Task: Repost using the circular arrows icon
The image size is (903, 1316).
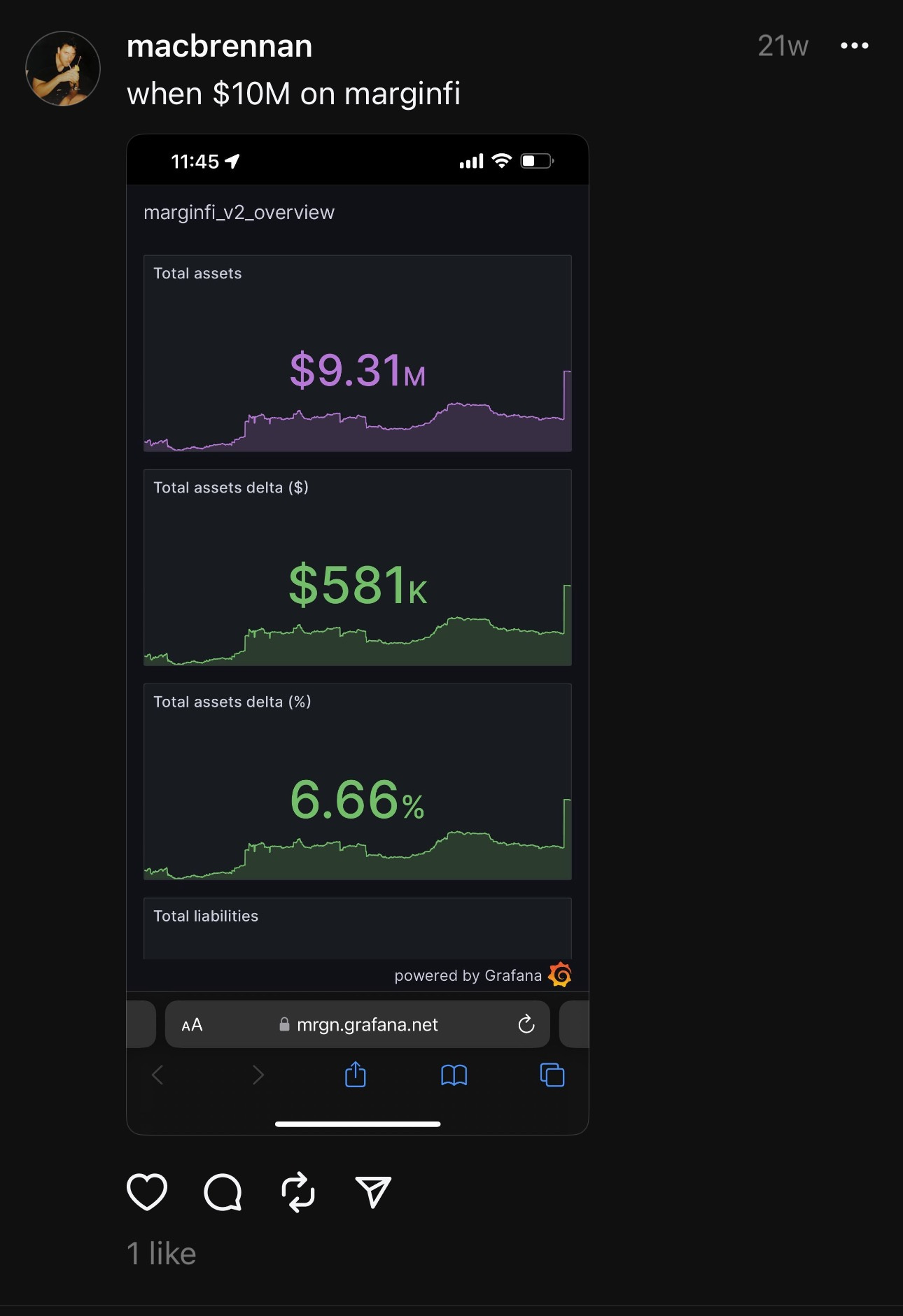Action: pyautogui.click(x=298, y=1191)
